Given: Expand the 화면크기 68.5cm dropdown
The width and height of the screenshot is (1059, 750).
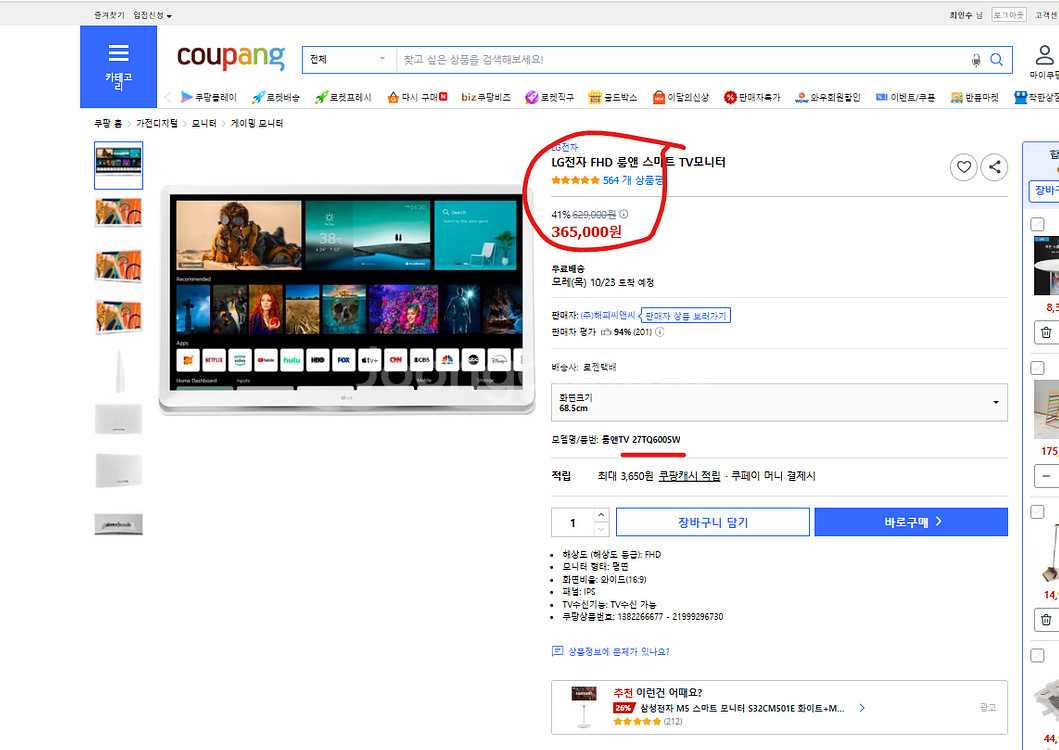Looking at the screenshot, I should [x=779, y=402].
